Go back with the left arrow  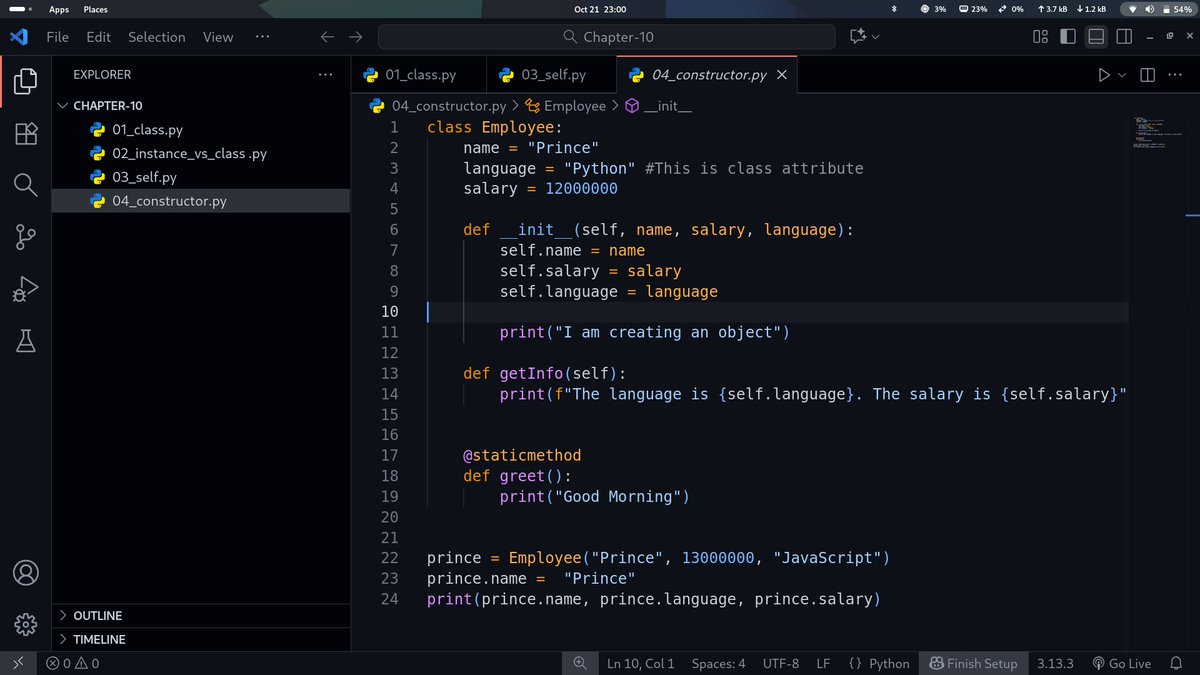pos(327,37)
